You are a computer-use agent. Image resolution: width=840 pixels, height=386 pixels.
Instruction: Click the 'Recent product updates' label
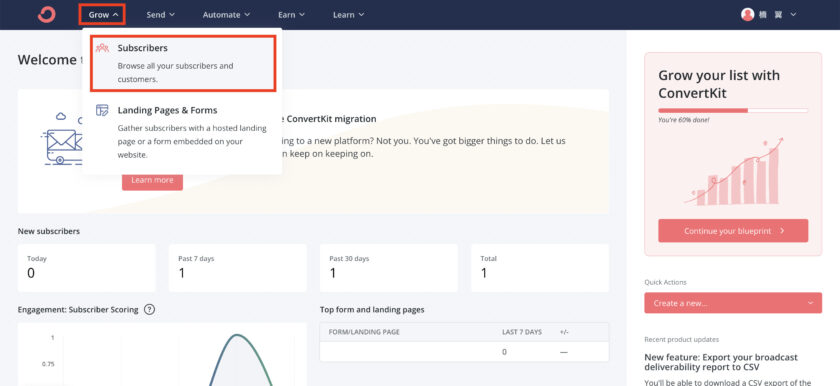pos(681,339)
